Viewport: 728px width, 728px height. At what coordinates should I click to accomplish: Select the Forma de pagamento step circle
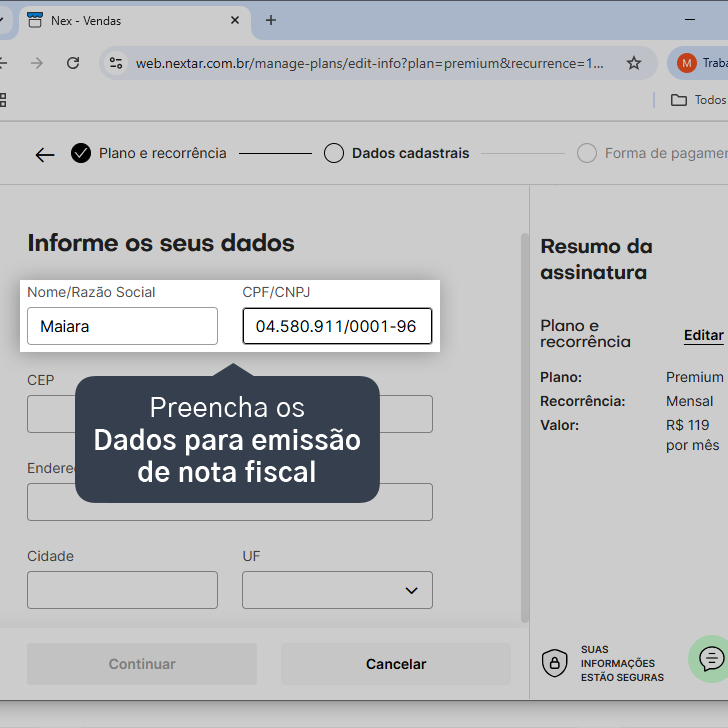[x=587, y=153]
